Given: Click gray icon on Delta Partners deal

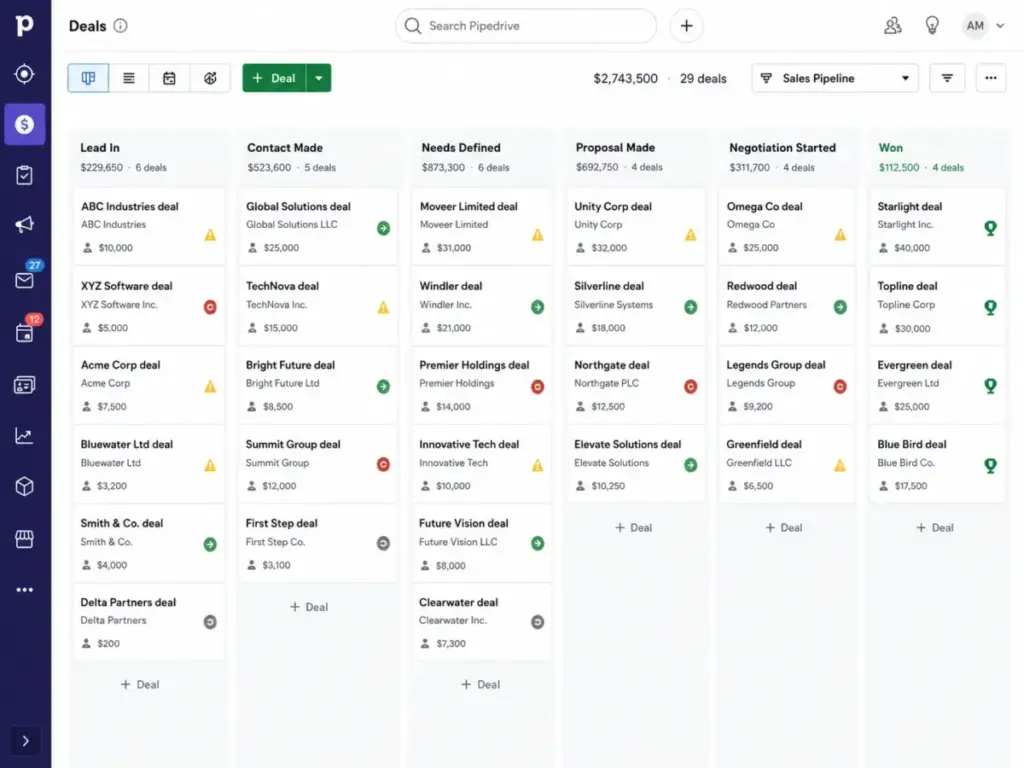Looking at the screenshot, I should pyautogui.click(x=210, y=622).
